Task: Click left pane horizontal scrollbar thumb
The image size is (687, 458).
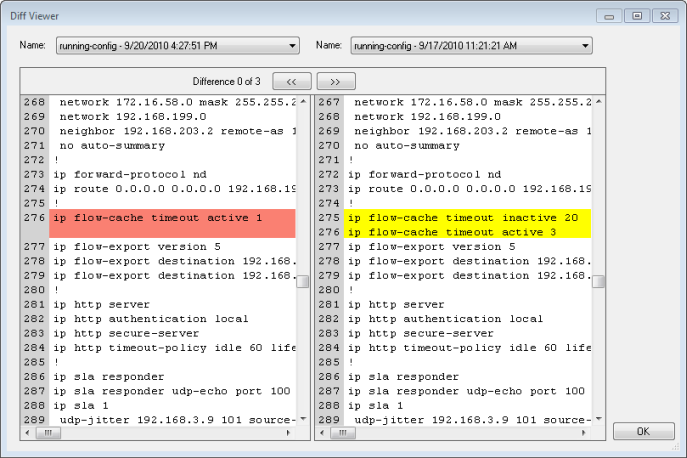Action: click(48, 433)
